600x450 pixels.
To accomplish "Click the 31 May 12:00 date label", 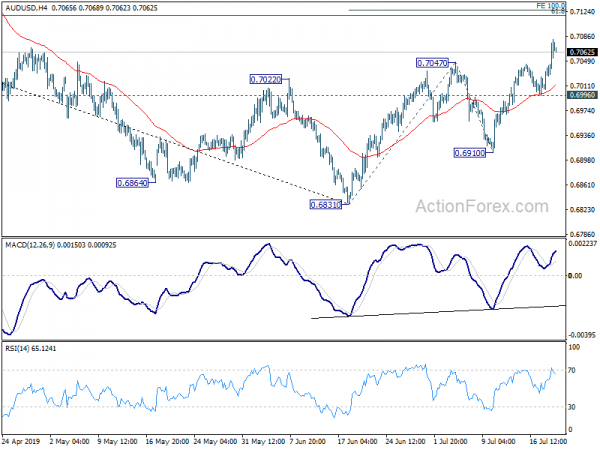I will click(x=263, y=442).
